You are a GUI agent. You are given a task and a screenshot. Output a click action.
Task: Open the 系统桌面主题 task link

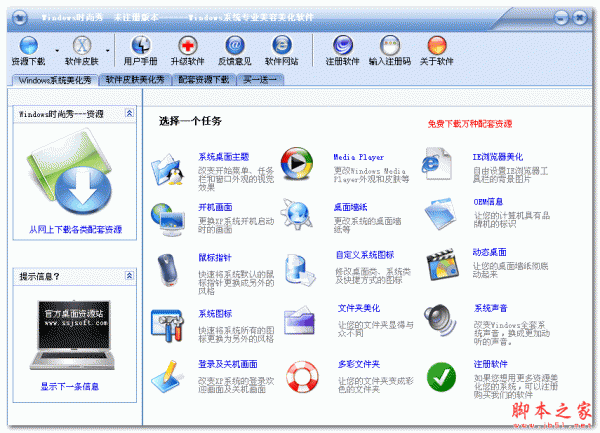click(223, 157)
